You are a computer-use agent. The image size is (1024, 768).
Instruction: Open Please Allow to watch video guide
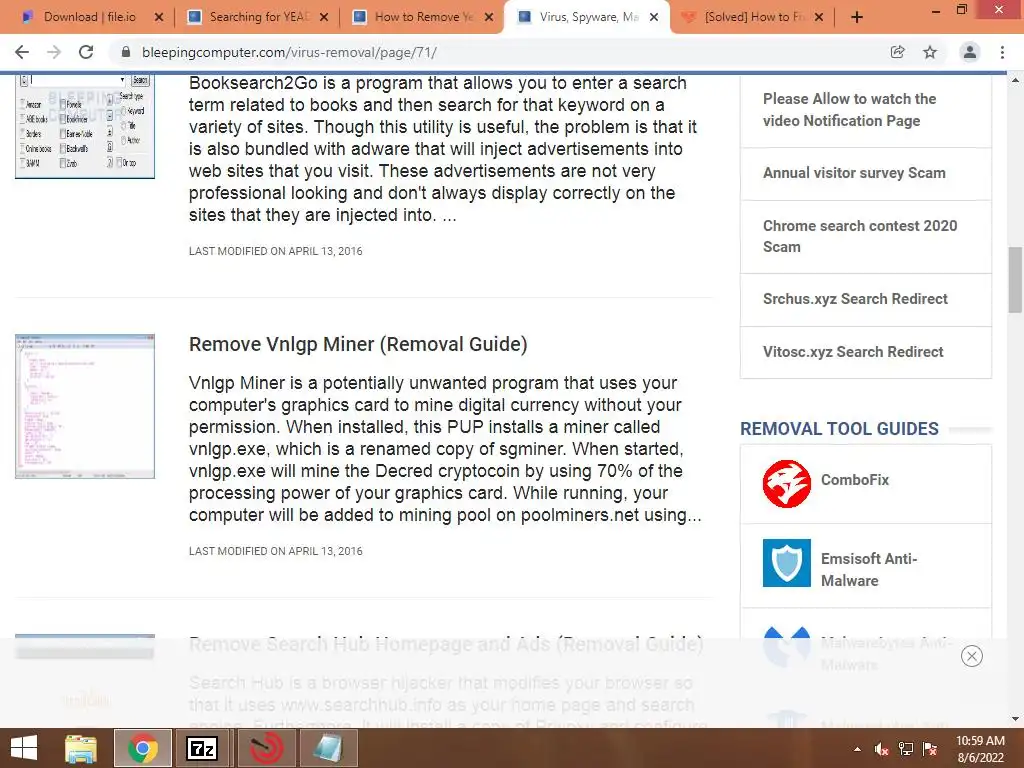tap(850, 110)
